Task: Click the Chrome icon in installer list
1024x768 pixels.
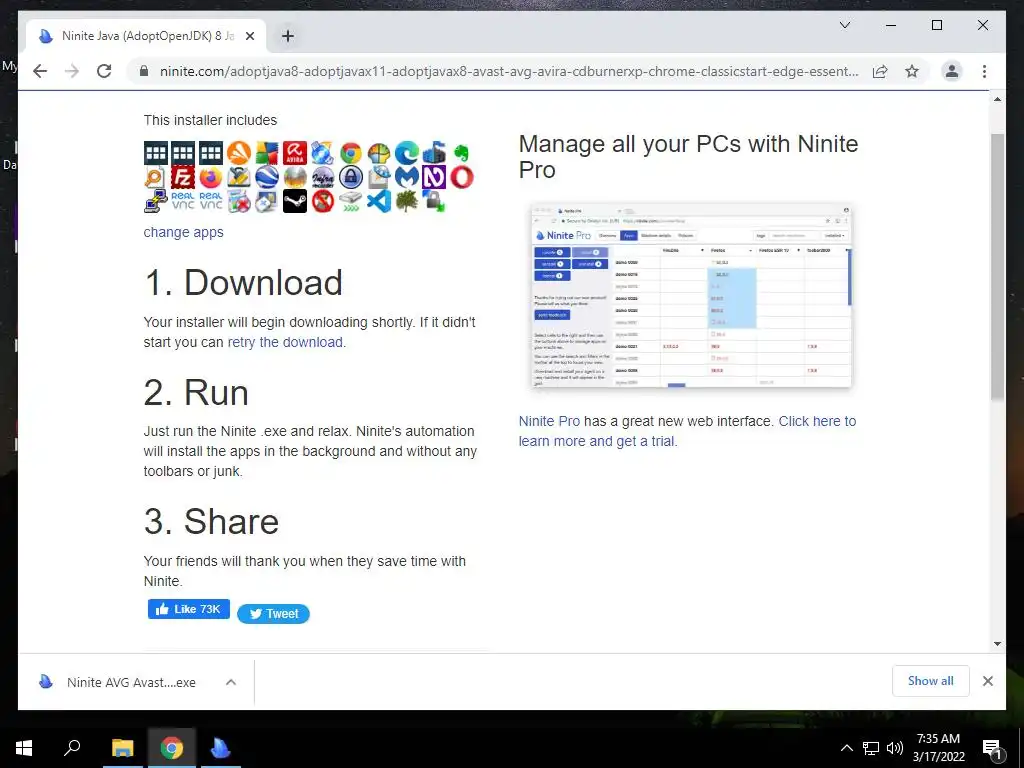Action: click(x=351, y=153)
